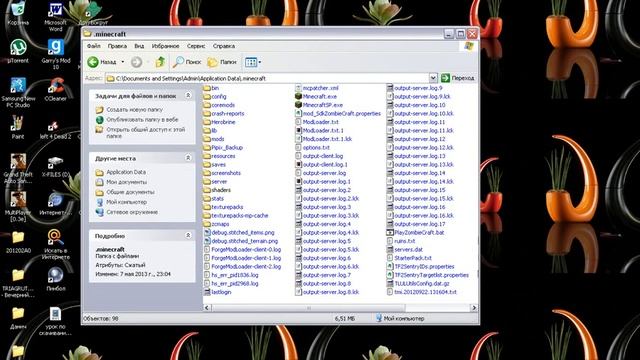Open the Справка menu
This screenshot has height=360, width=640.
point(224,46)
